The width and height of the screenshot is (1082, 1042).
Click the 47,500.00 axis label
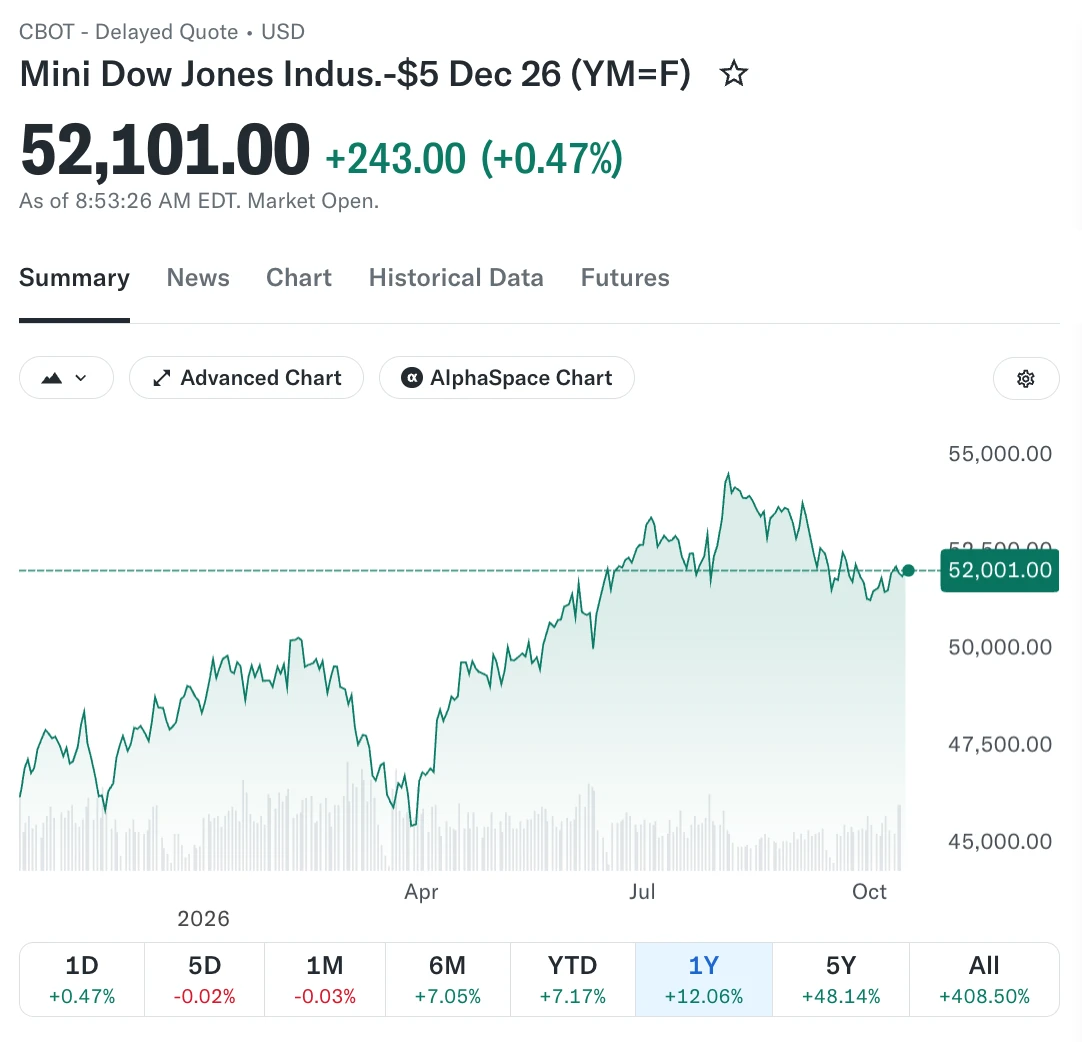1000,744
